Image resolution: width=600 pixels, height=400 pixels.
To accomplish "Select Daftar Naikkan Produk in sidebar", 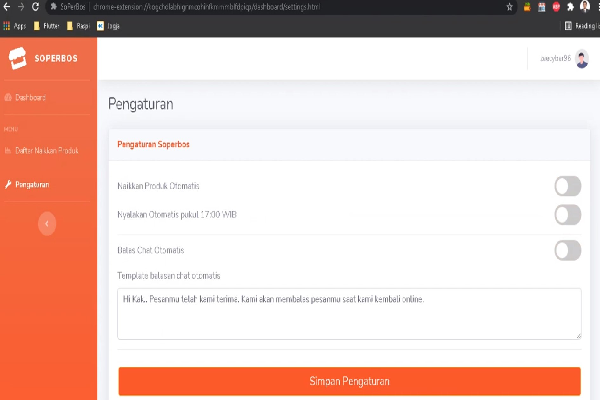I will (x=41, y=150).
